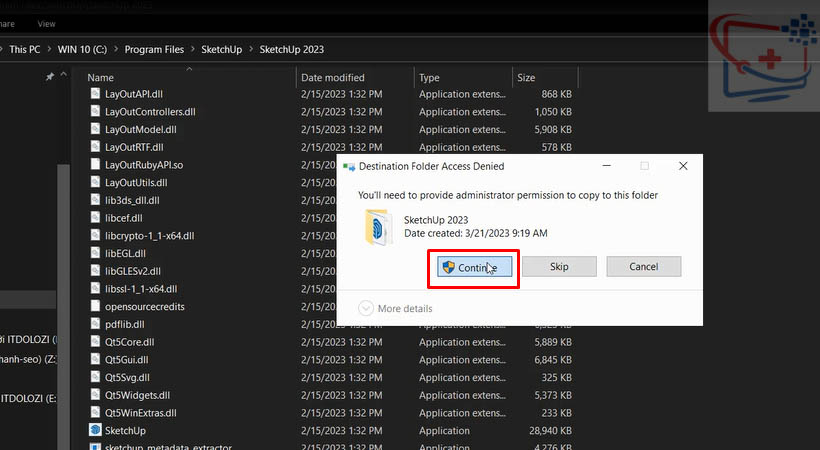Go to WIN 10 (C:) in breadcrumb
820x450 pixels.
coord(83,49)
